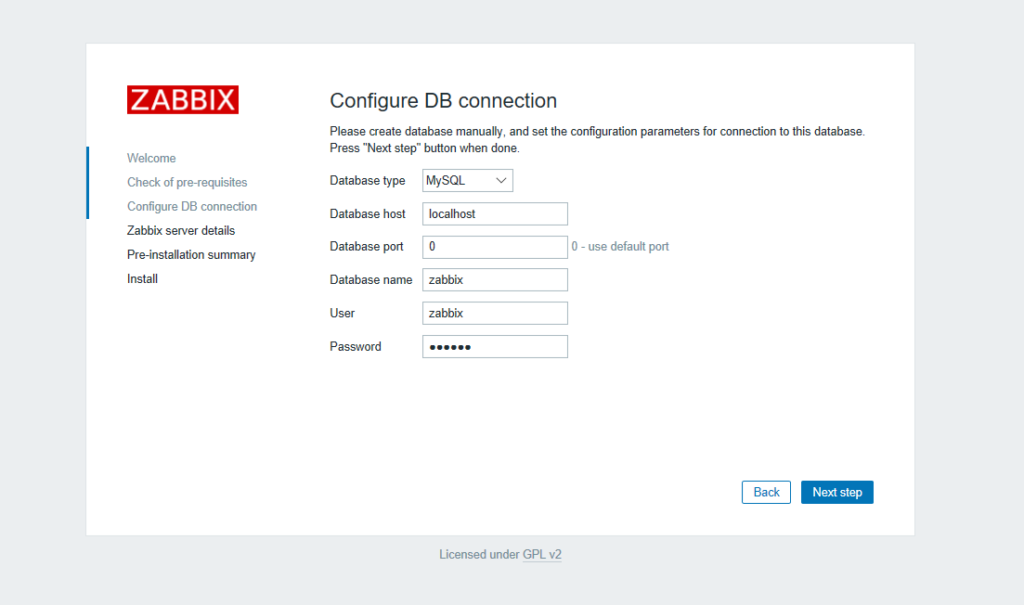
Task: Click the Zabbix logo
Action: (x=183, y=100)
